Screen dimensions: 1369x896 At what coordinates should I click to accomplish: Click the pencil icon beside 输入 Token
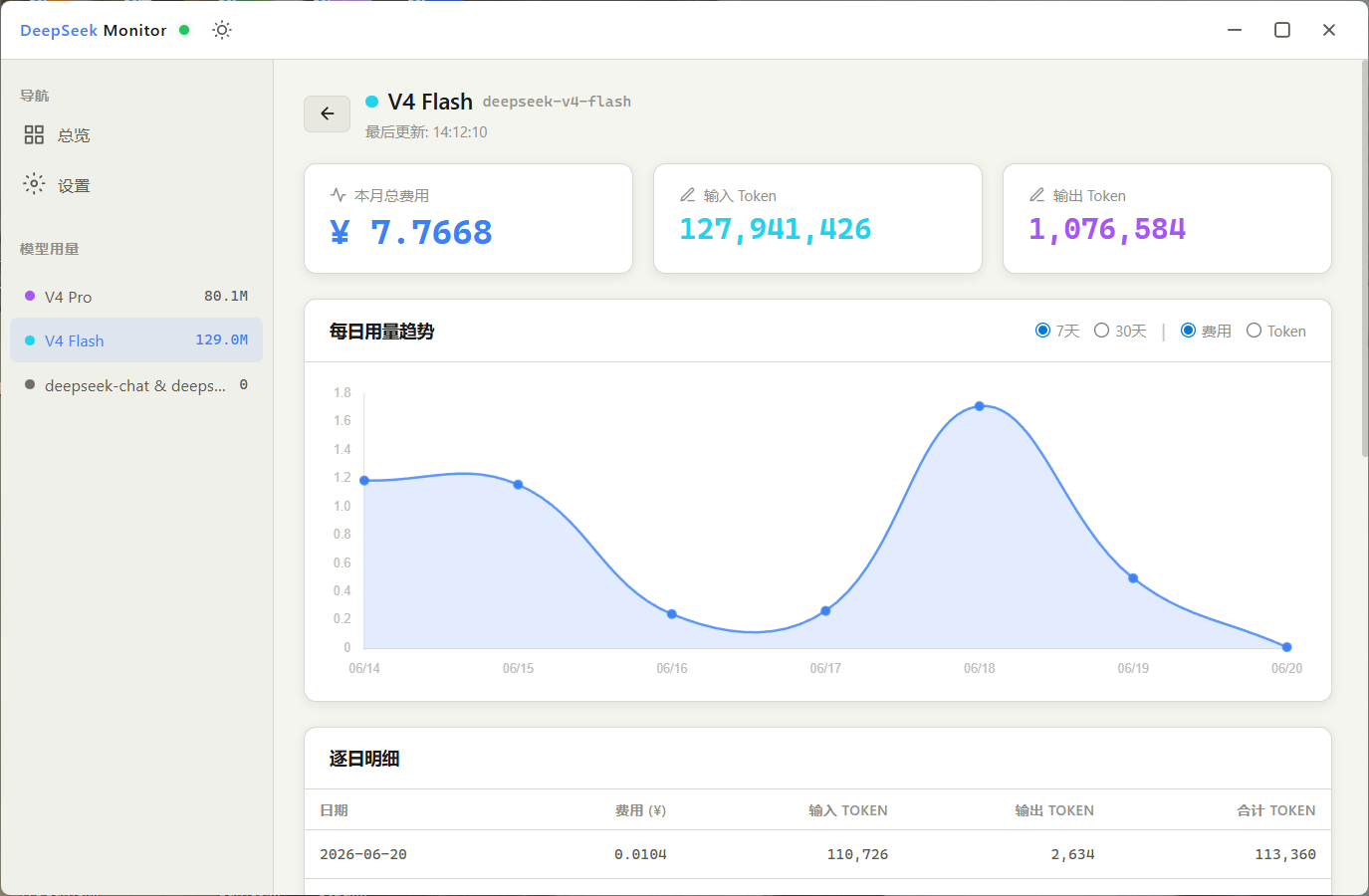click(x=688, y=195)
